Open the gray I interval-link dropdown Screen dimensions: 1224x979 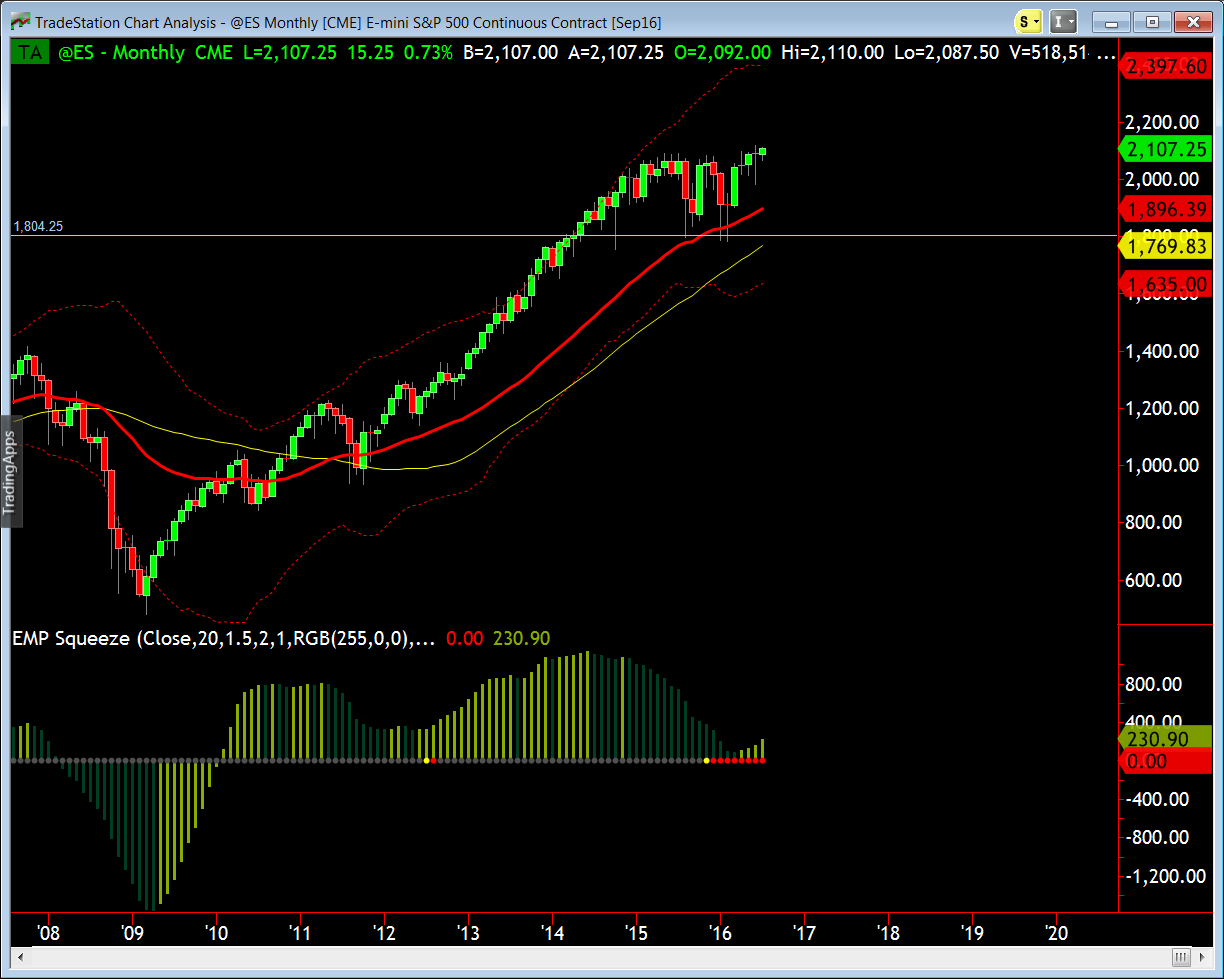1064,21
